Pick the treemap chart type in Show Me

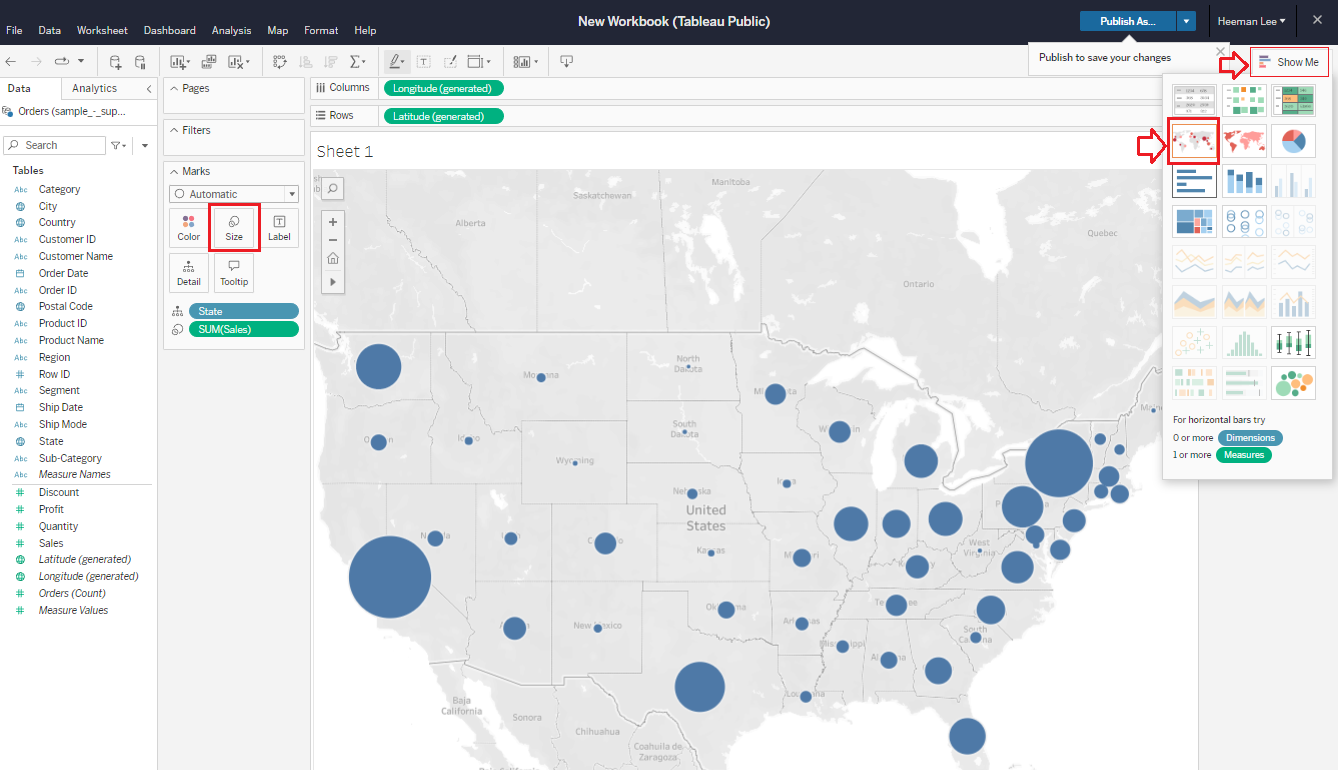[1194, 222]
